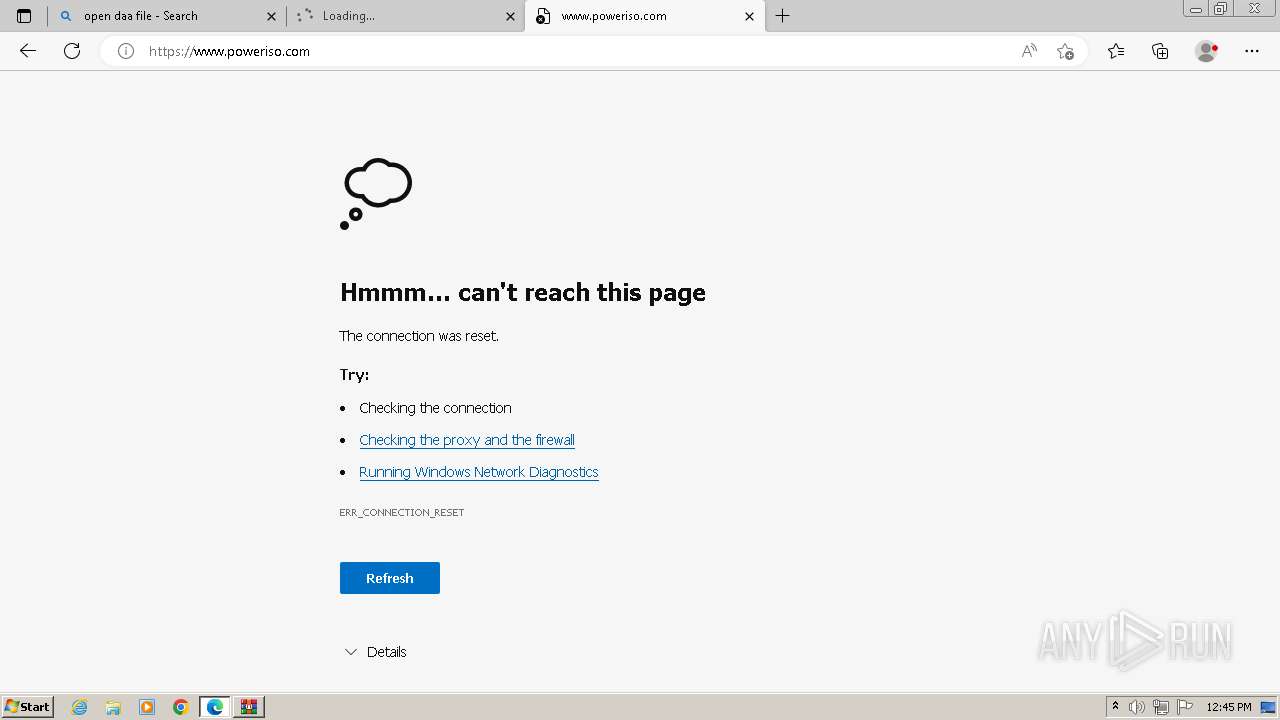Expand the Details section
This screenshot has width=1280, height=720.
point(375,652)
